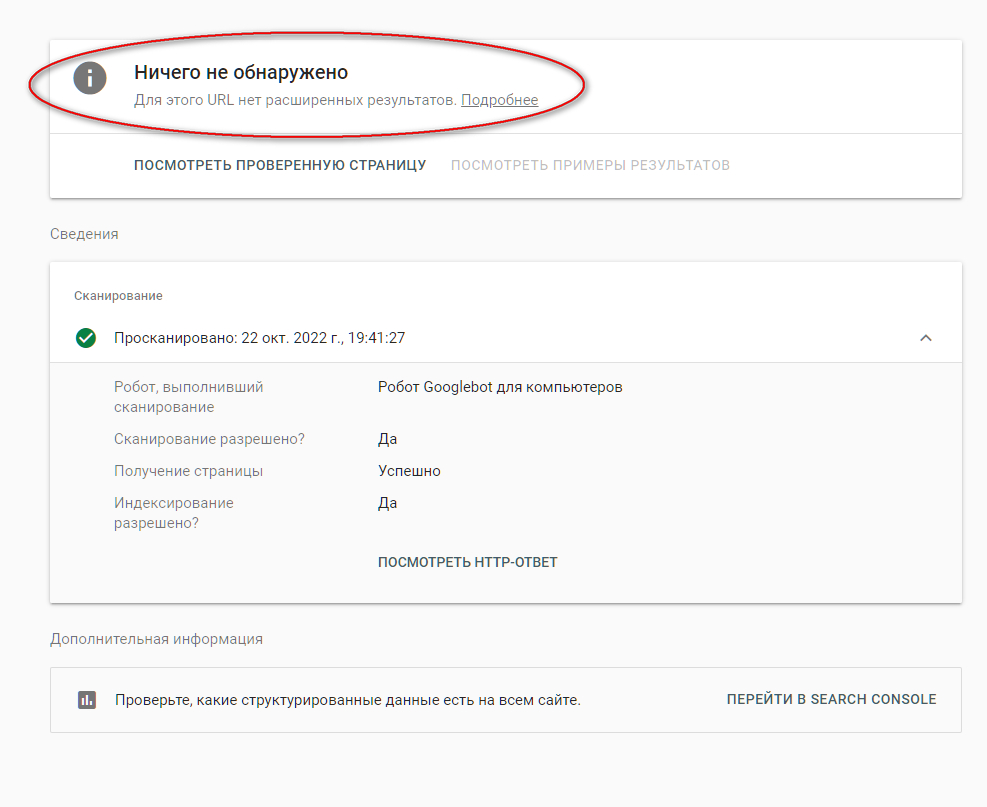
Task: View the HTTP response via ПОСМОТРЕТЬ HTTP-ОТВЕТ
Action: (x=468, y=562)
